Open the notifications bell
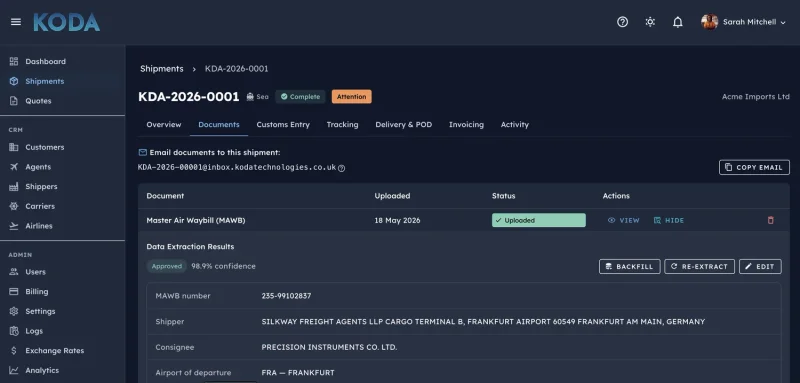The image size is (800, 383). 678,22
